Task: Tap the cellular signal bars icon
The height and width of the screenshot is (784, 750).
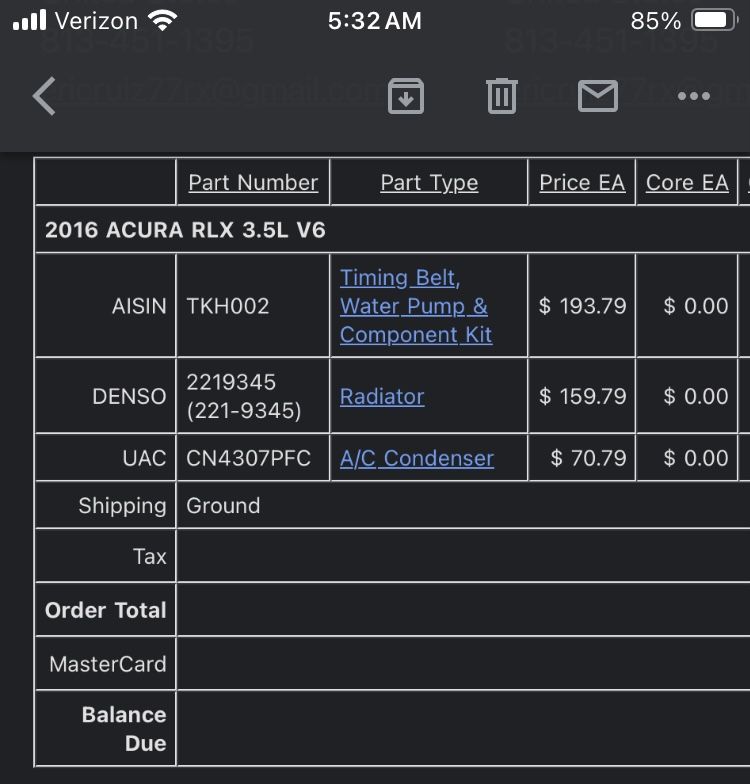Action: coord(29,20)
